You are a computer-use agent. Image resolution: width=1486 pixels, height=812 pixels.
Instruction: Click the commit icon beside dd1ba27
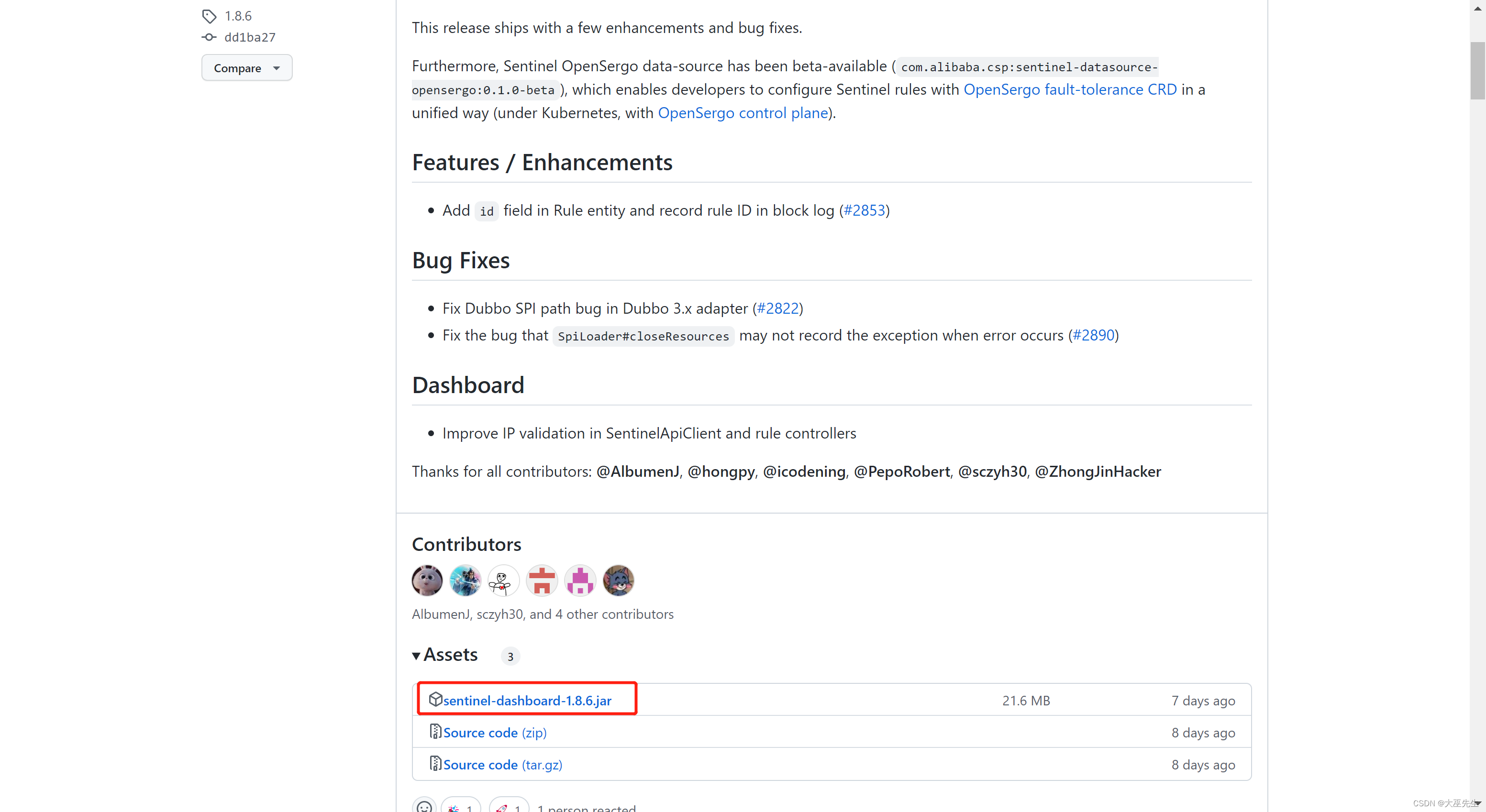pyautogui.click(x=208, y=37)
